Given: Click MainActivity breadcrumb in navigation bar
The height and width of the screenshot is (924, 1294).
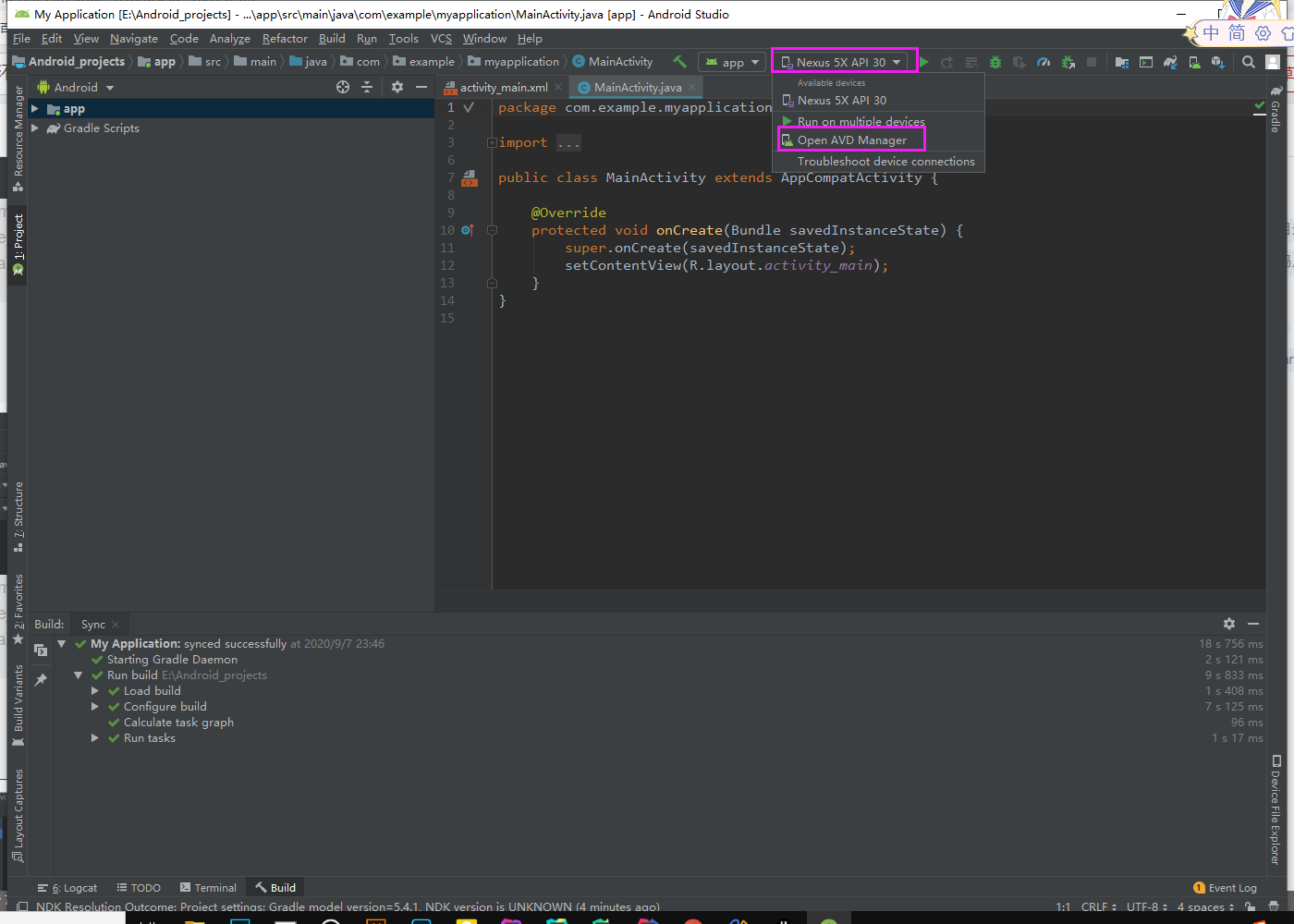Looking at the screenshot, I should tap(613, 62).
